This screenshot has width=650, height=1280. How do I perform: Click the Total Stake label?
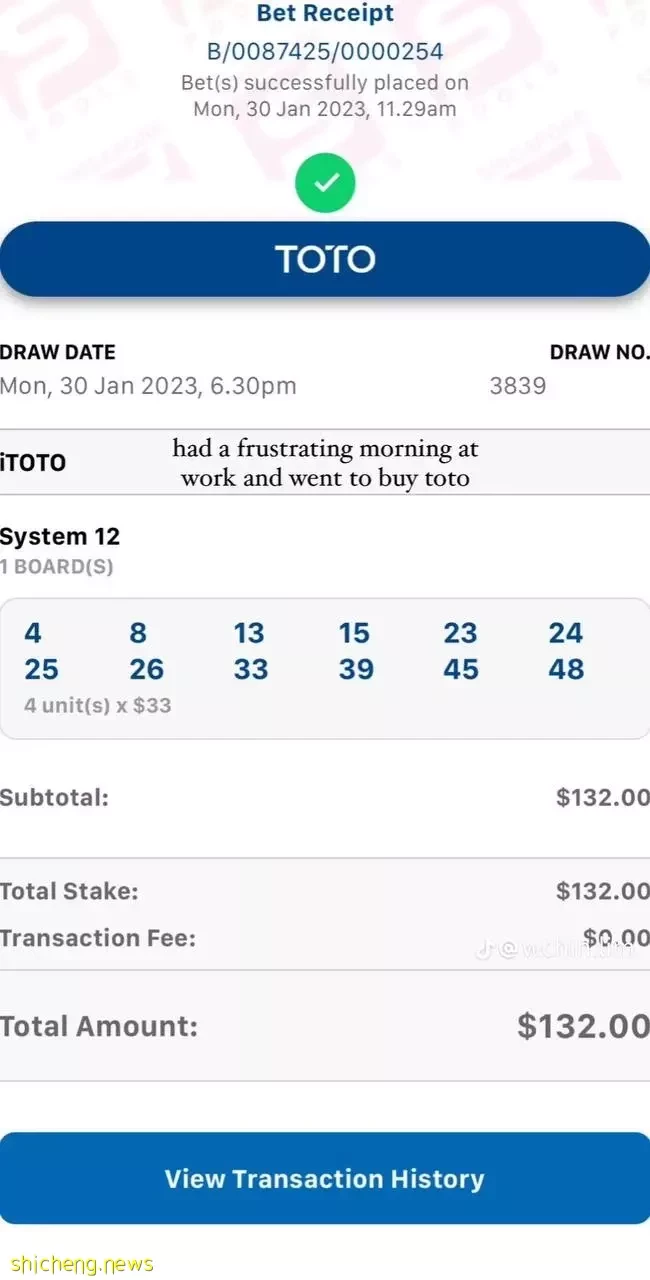pyautogui.click(x=69, y=891)
